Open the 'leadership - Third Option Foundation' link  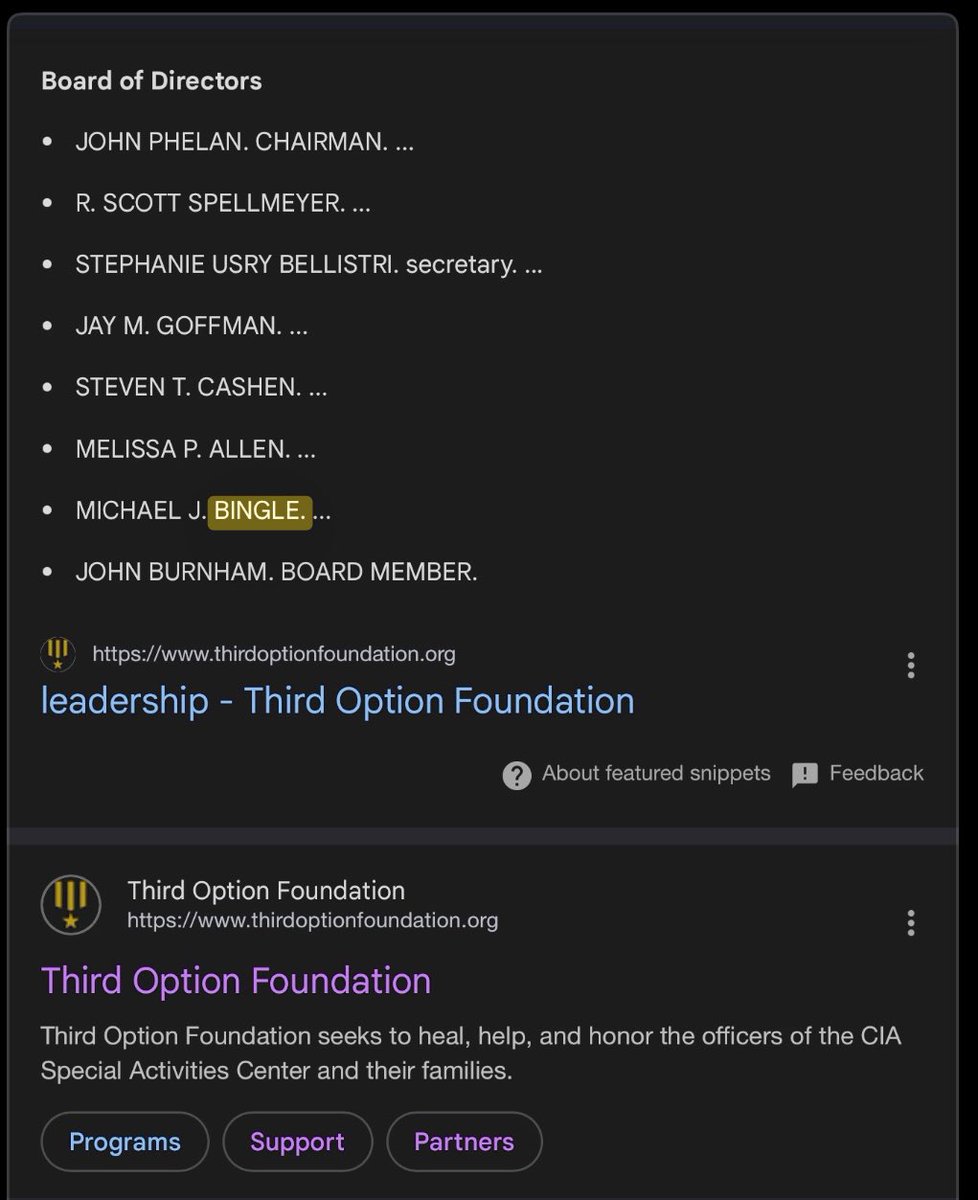pyautogui.click(x=337, y=701)
